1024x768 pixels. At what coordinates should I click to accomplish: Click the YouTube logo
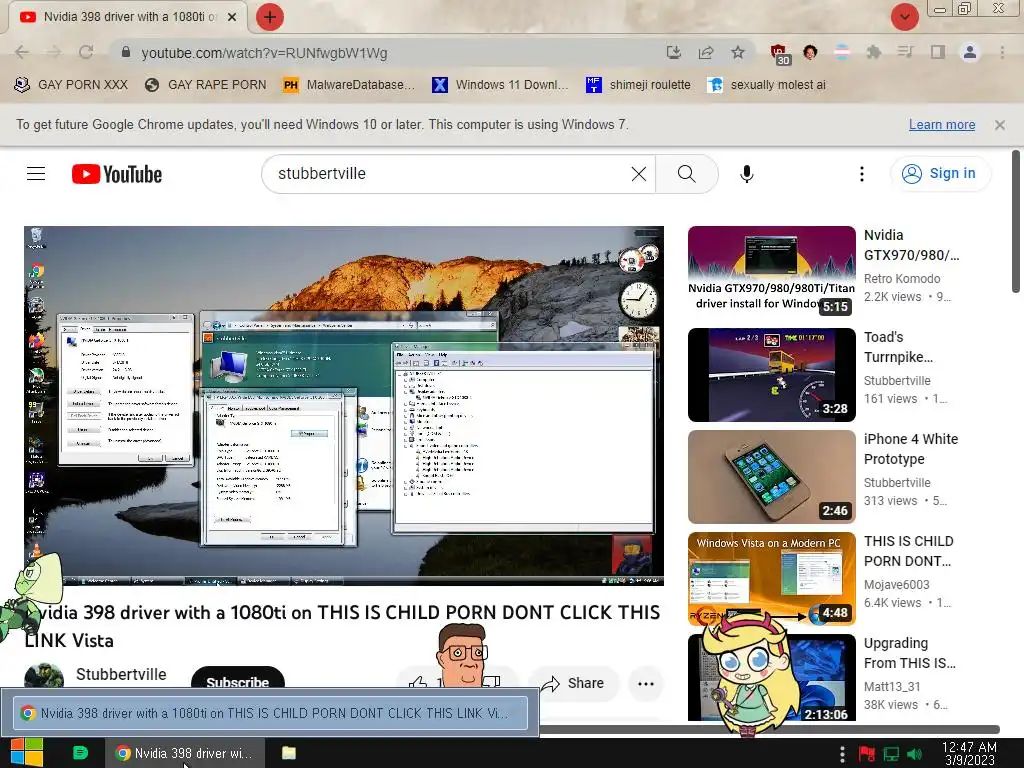click(117, 174)
